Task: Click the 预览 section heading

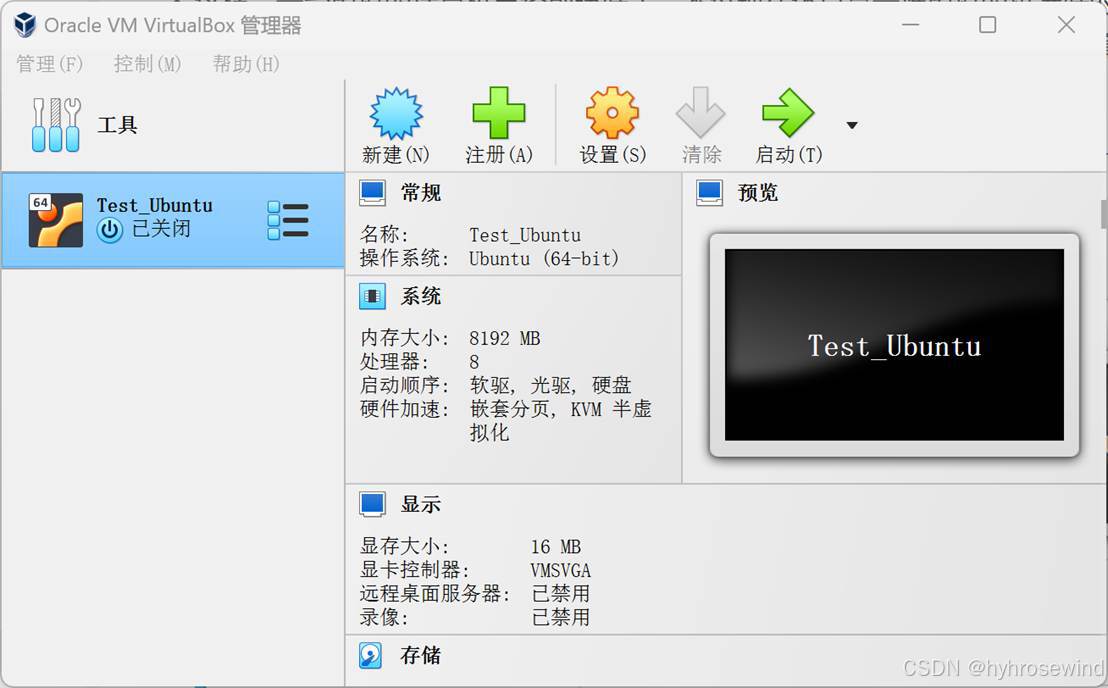Action: (x=758, y=193)
